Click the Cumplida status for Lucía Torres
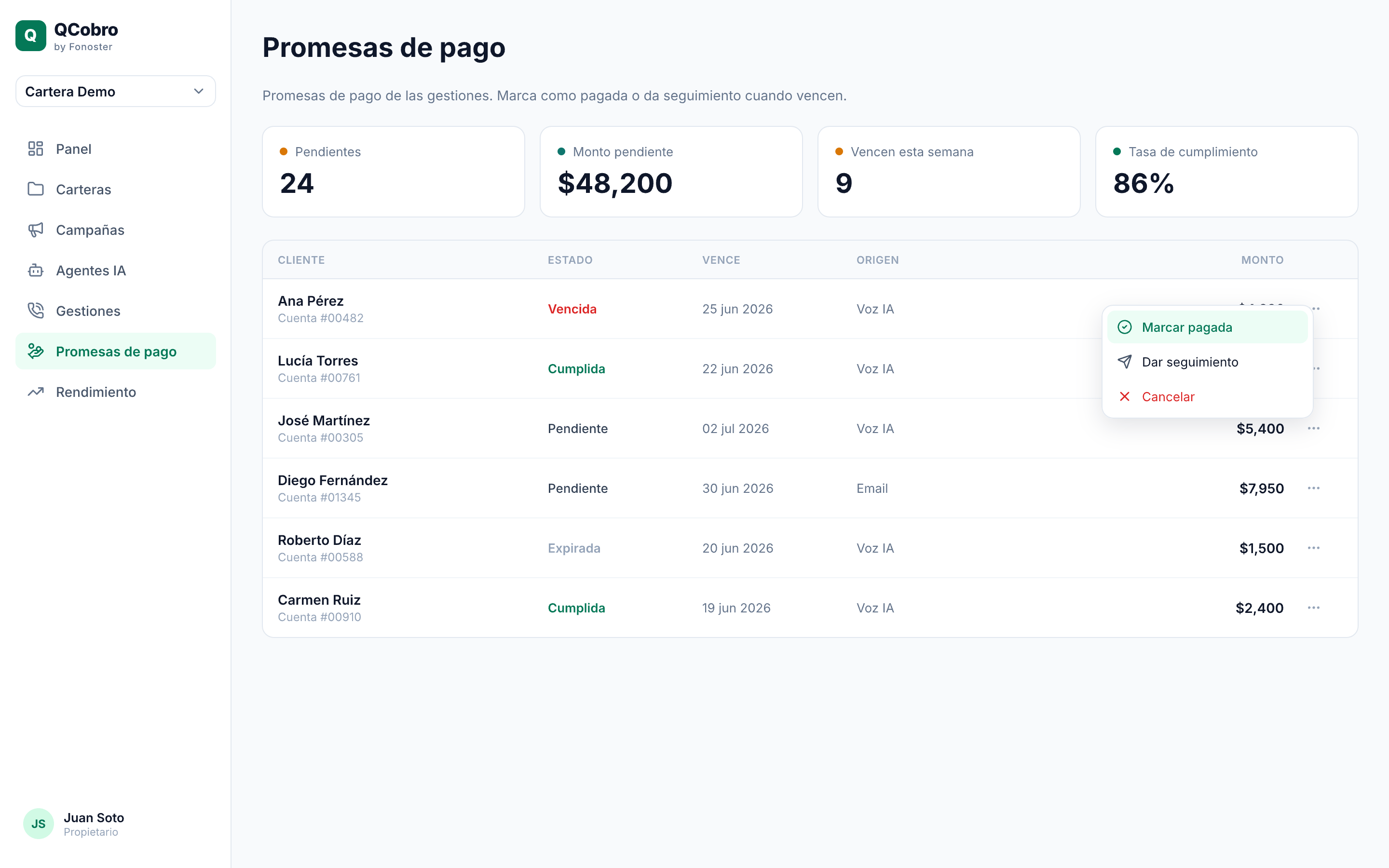 pyautogui.click(x=576, y=368)
